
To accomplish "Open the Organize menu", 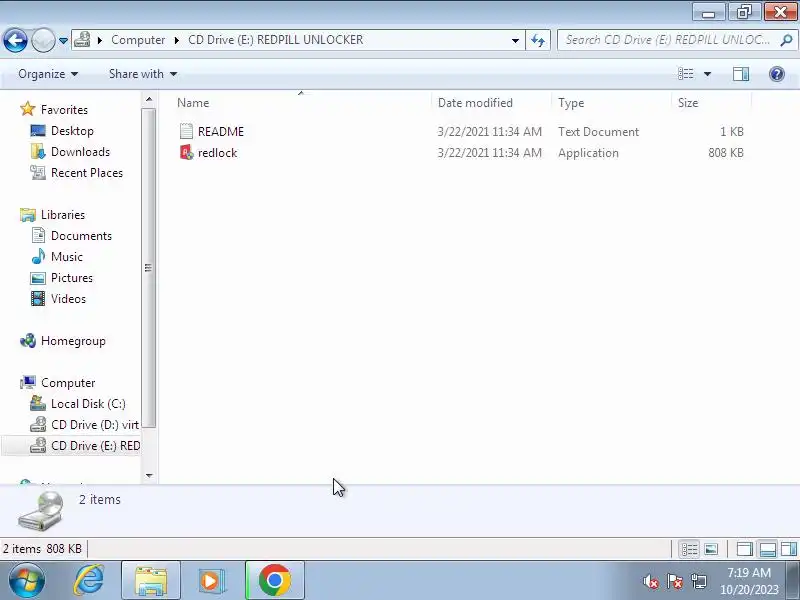I will point(48,74).
